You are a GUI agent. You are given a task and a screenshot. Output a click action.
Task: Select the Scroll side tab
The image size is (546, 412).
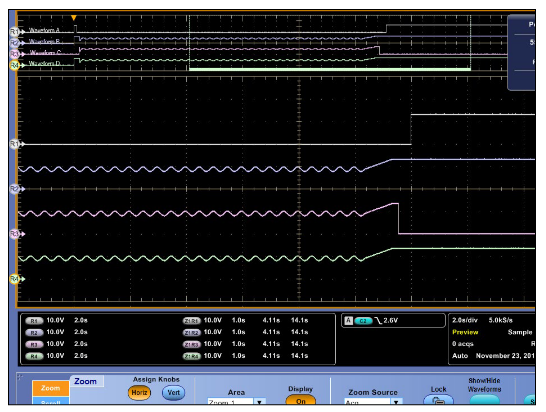tap(50, 401)
